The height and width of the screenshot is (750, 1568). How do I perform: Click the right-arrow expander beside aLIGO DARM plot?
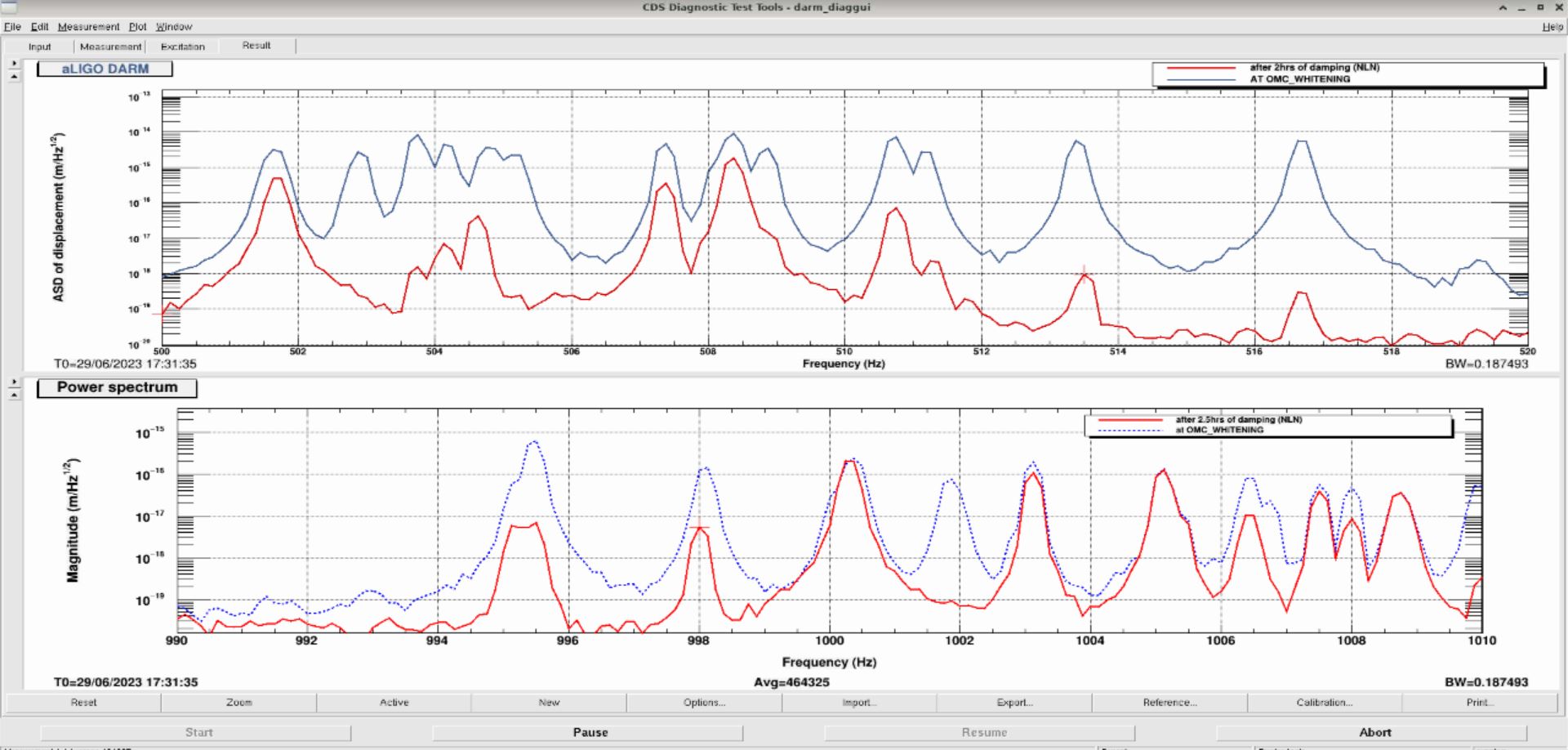click(14, 64)
